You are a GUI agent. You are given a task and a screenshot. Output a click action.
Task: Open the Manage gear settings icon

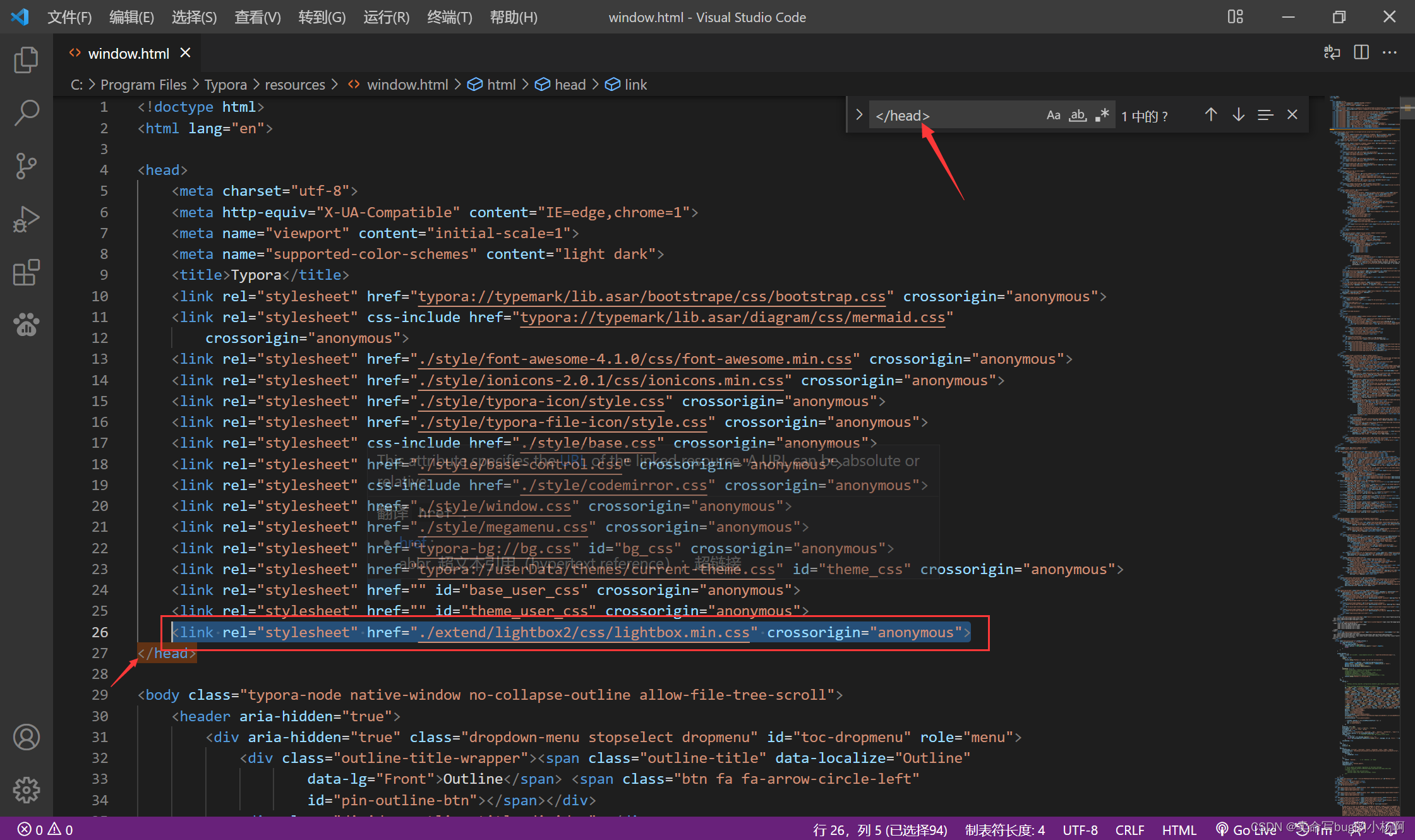point(26,789)
